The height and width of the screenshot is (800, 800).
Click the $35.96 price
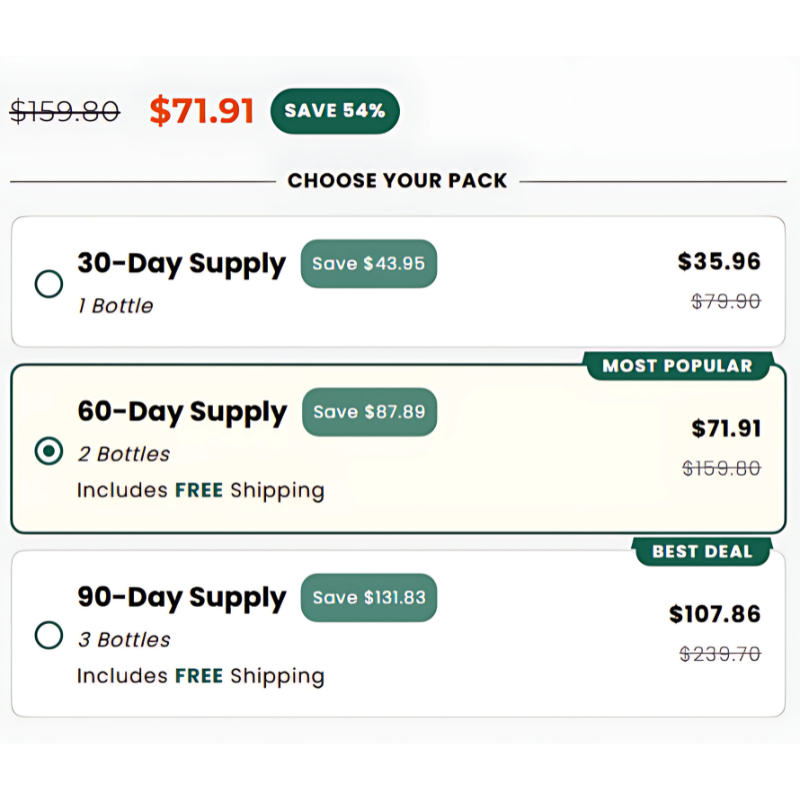coord(719,262)
